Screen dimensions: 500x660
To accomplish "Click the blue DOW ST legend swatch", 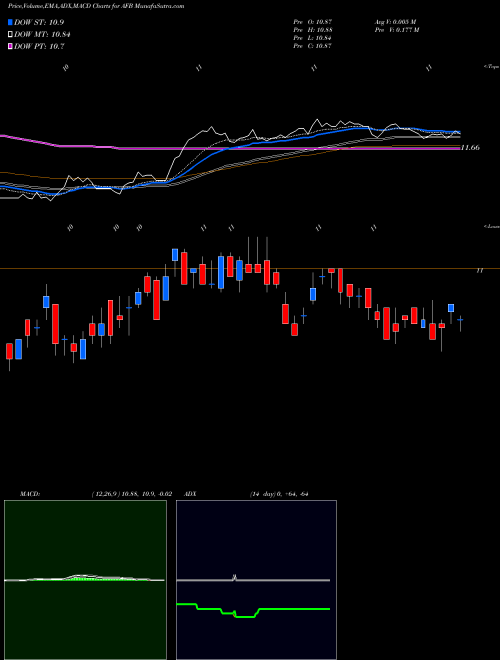I will pos(10,22).
